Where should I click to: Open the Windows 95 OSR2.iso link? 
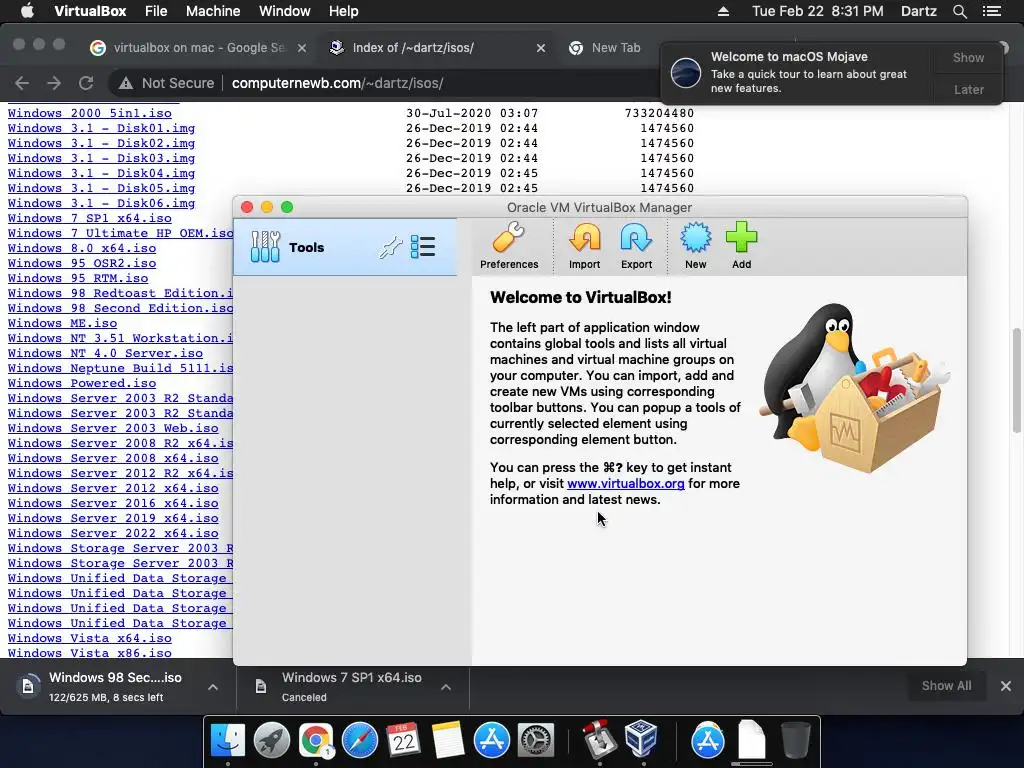click(82, 263)
